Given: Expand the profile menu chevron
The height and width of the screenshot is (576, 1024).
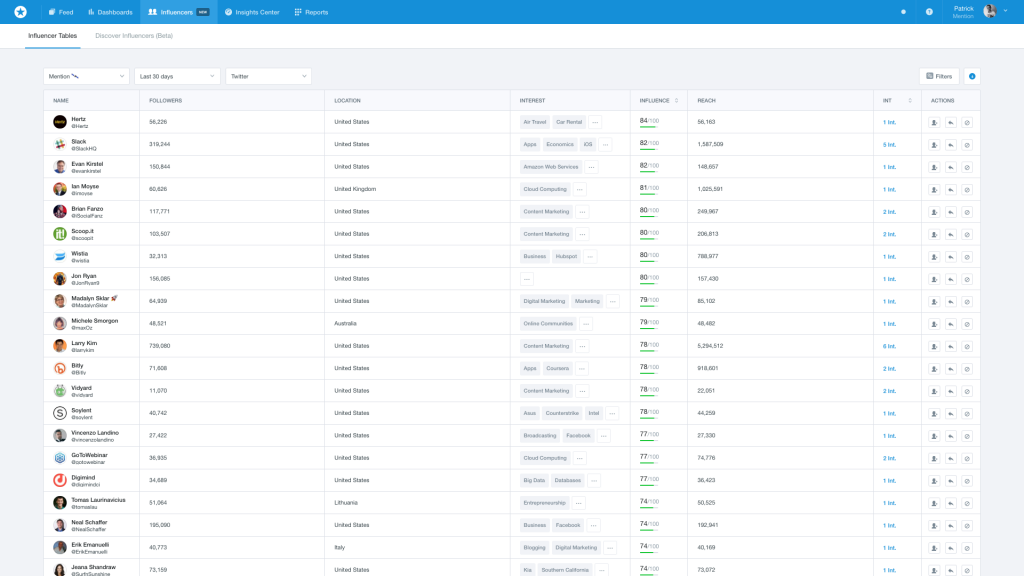Looking at the screenshot, I should tap(1005, 11).
